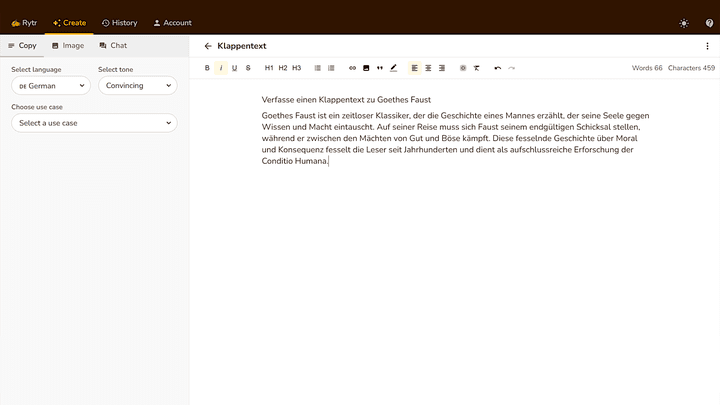Redo the last edit
This screenshot has height=405, width=720.
[512, 68]
